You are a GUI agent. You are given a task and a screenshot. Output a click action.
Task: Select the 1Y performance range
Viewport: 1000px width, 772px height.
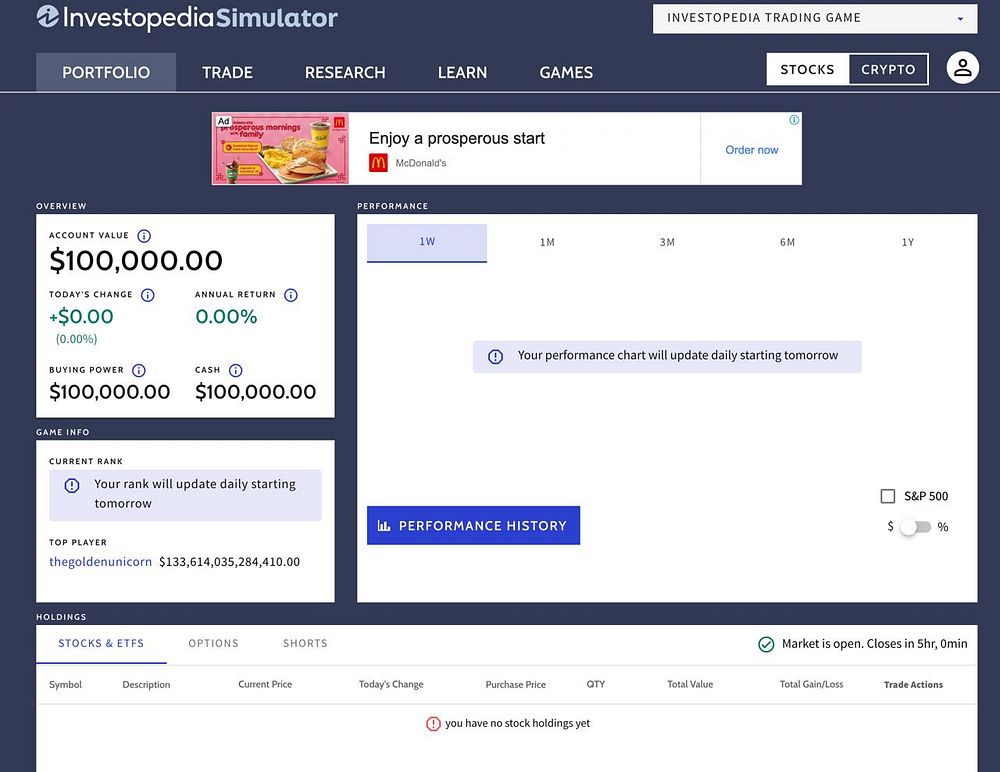coord(908,242)
